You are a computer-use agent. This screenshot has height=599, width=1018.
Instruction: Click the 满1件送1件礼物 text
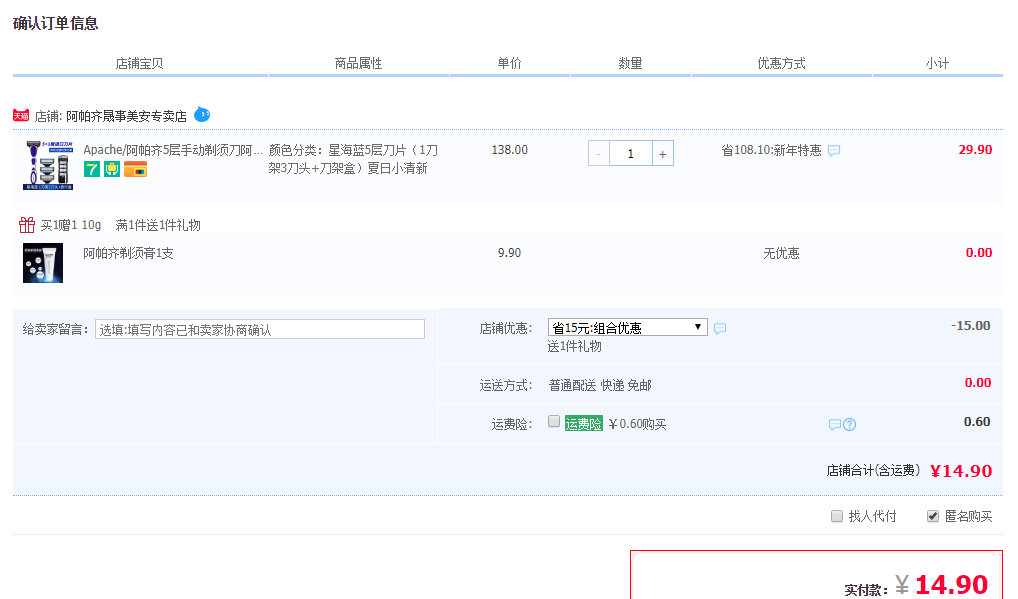point(158,225)
